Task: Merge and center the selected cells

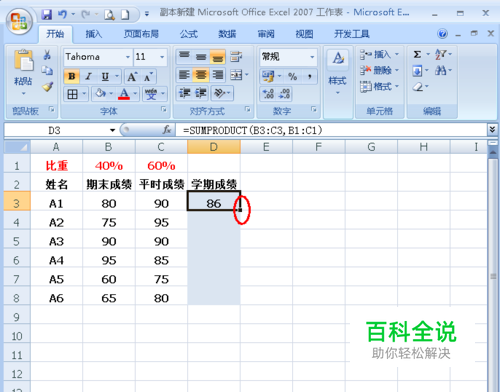Action: (x=236, y=75)
